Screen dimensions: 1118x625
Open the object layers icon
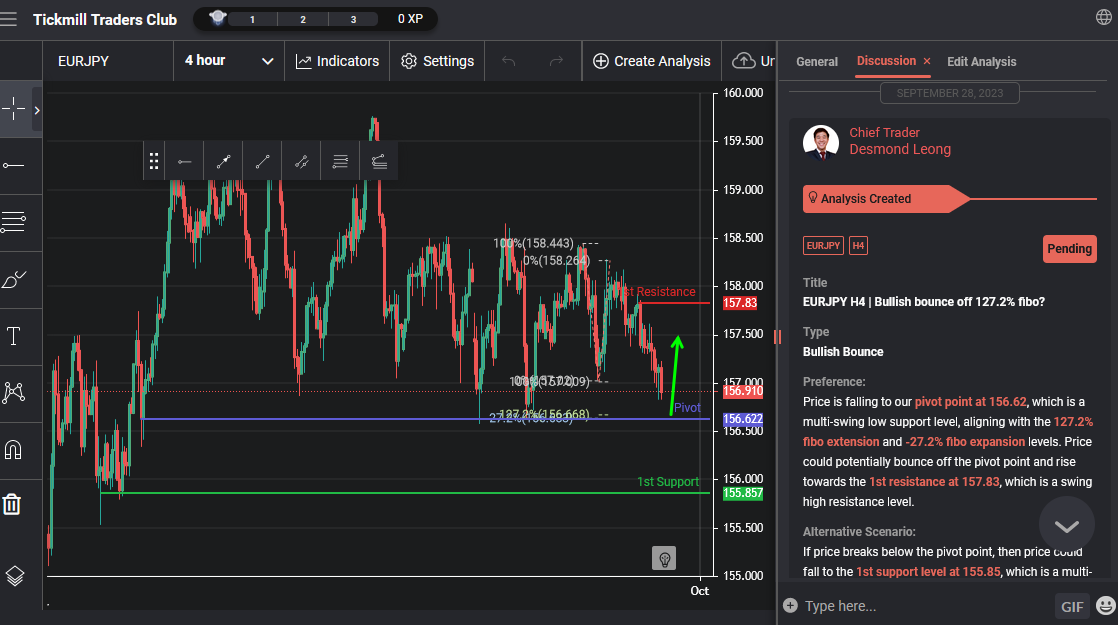point(15,576)
